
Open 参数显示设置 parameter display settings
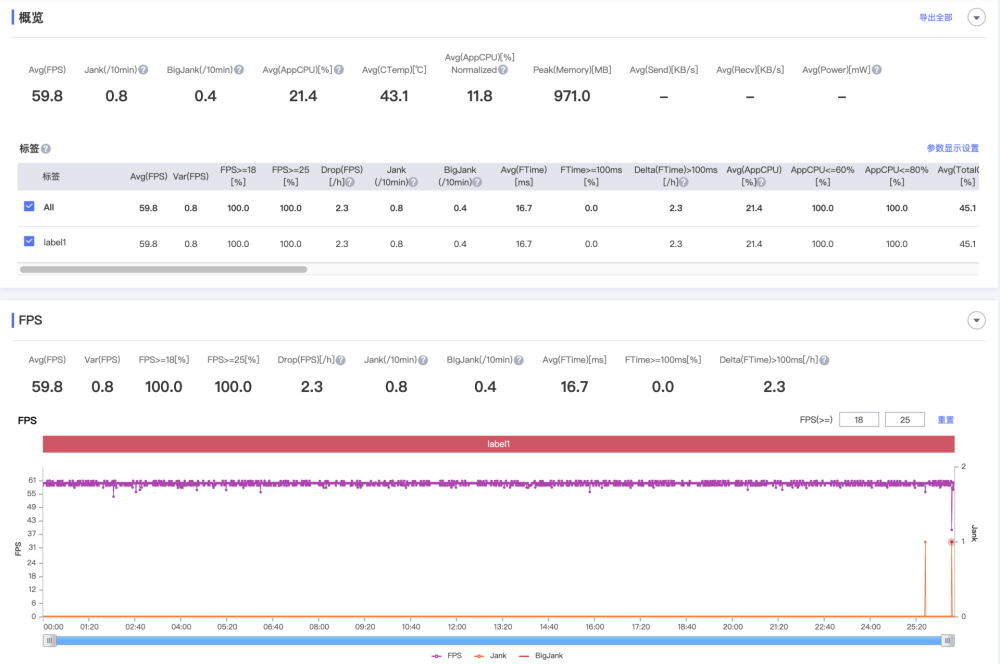point(952,148)
